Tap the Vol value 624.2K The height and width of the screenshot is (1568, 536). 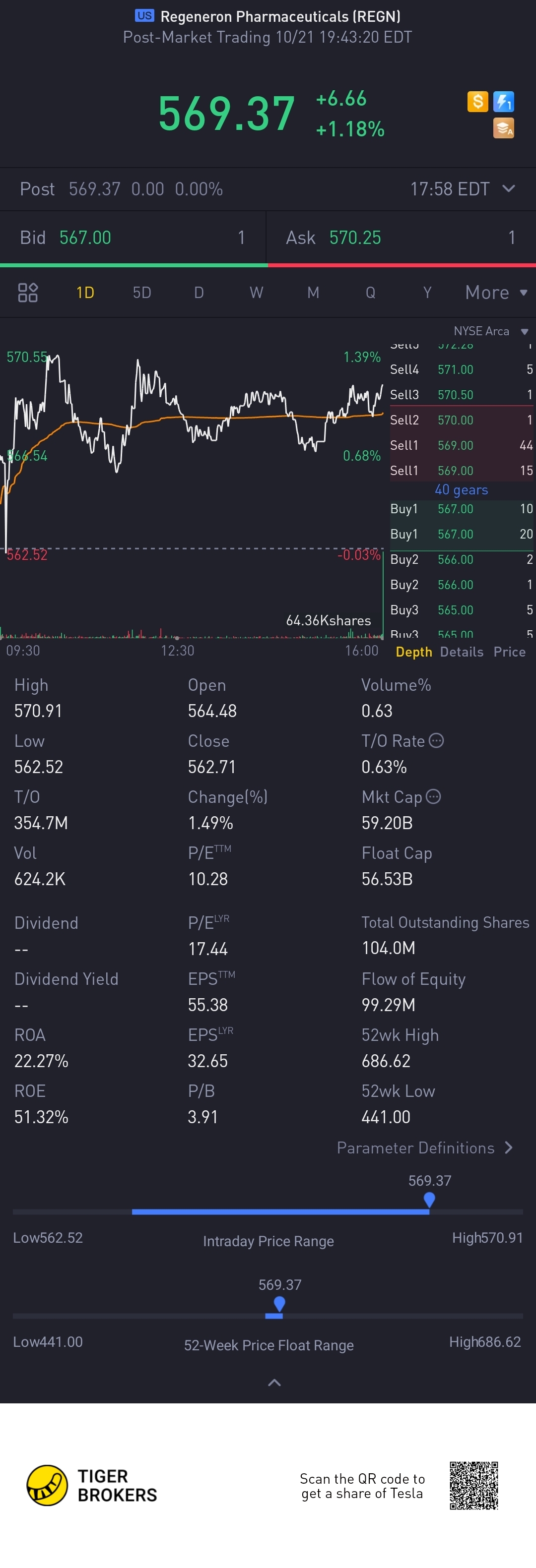tap(40, 878)
